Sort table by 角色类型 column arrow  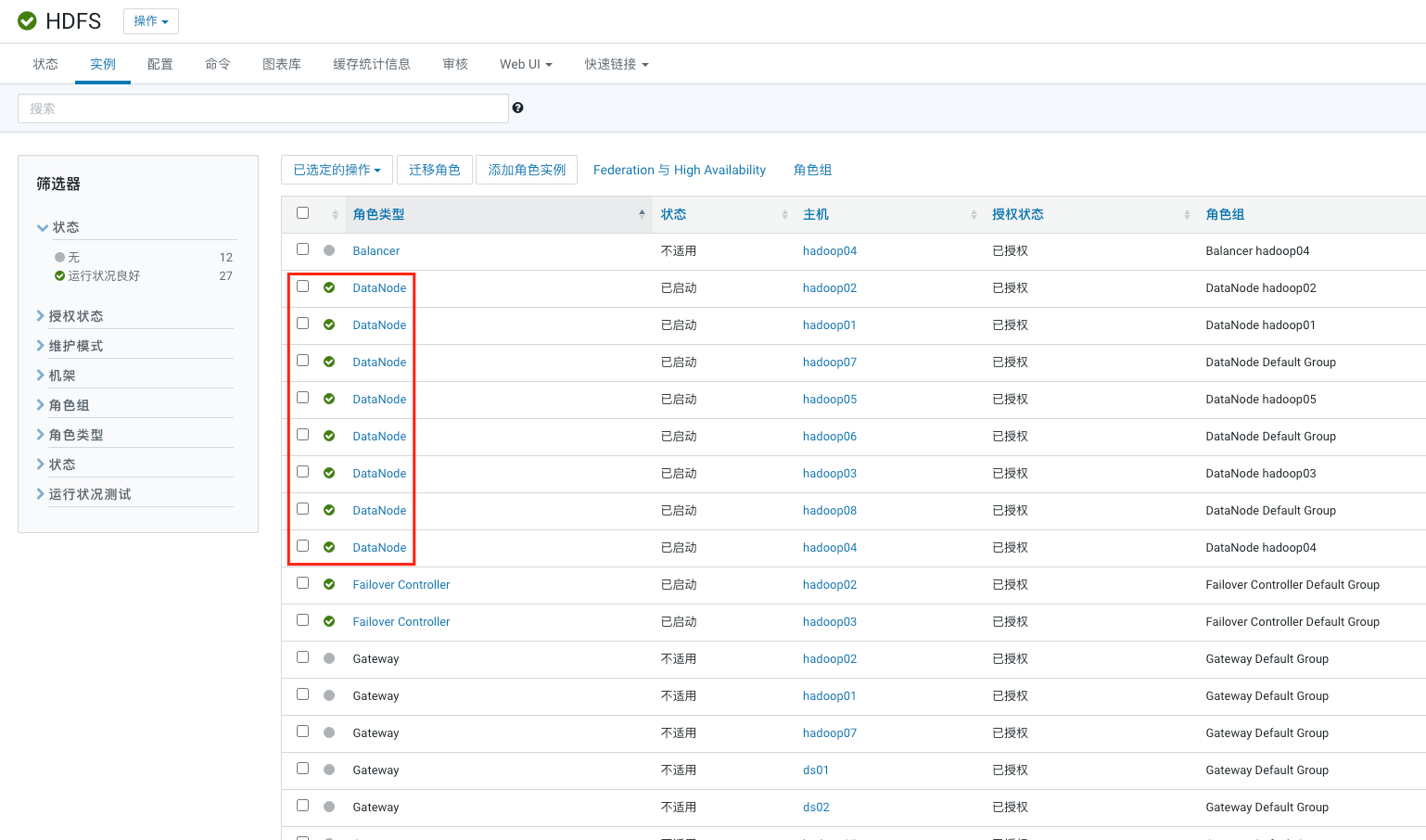click(642, 214)
